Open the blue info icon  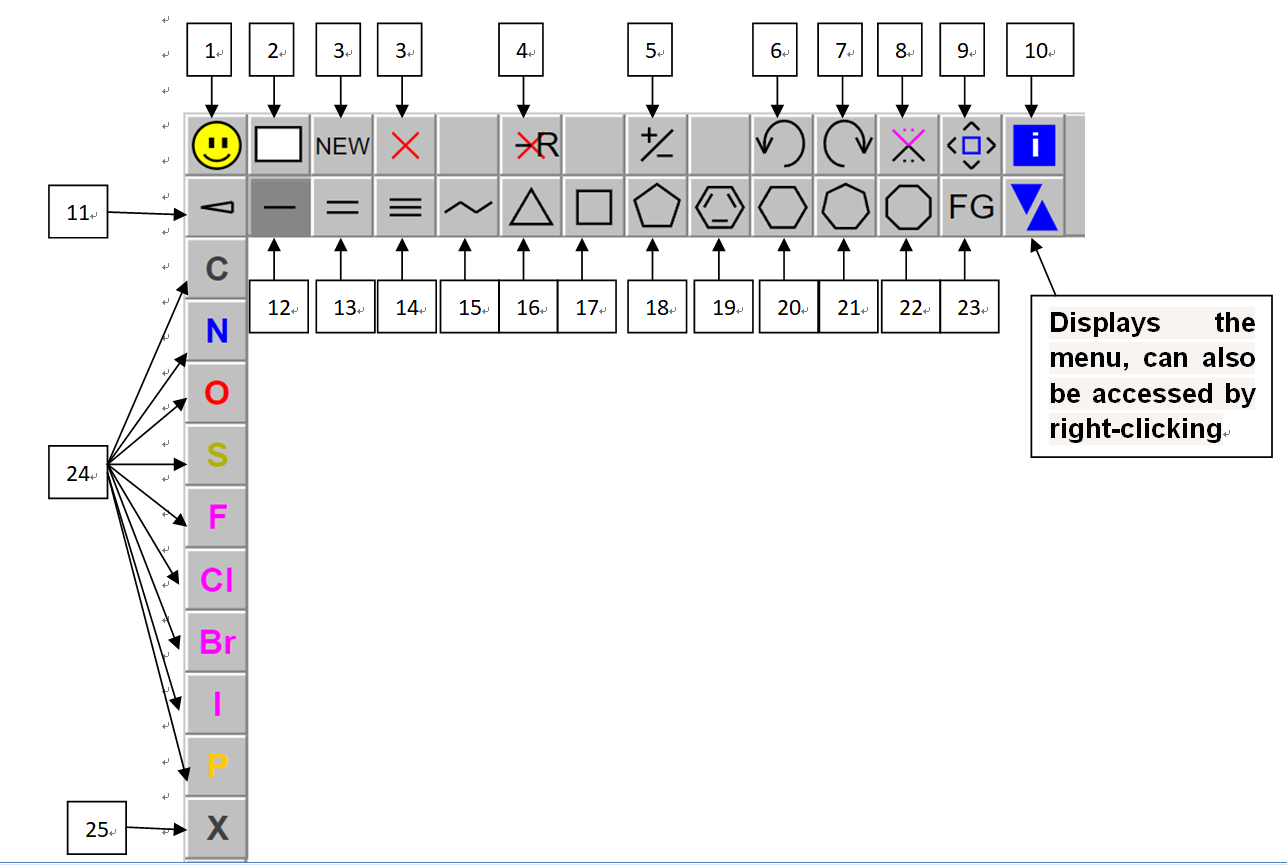(x=1034, y=146)
